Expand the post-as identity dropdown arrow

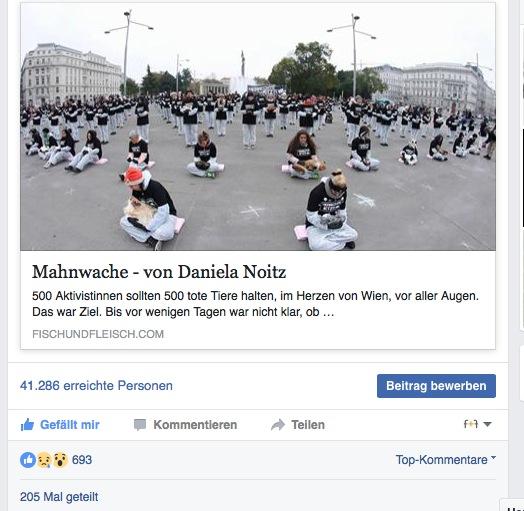487,424
